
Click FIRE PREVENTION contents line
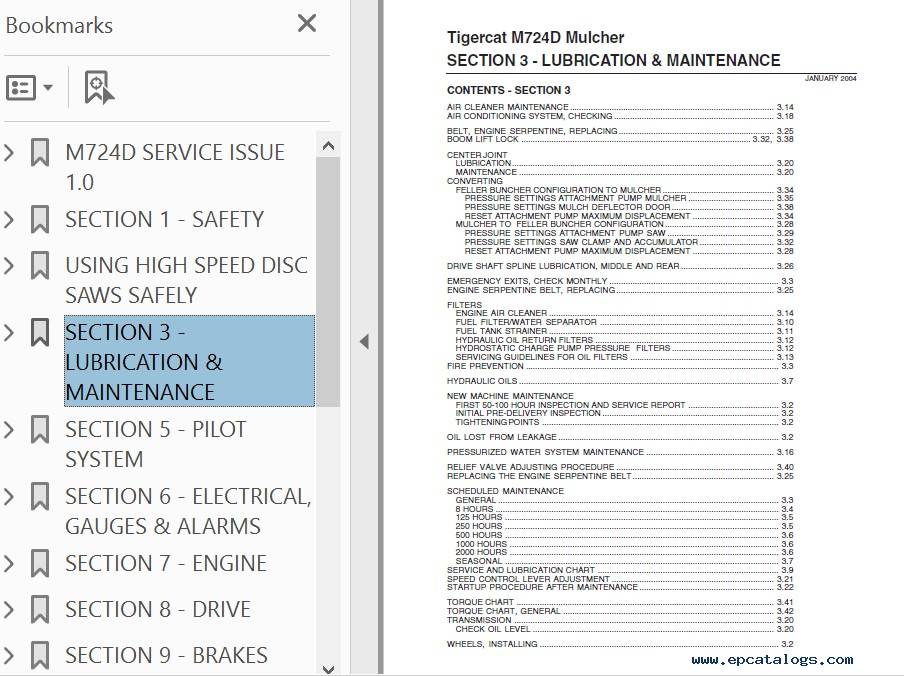620,367
